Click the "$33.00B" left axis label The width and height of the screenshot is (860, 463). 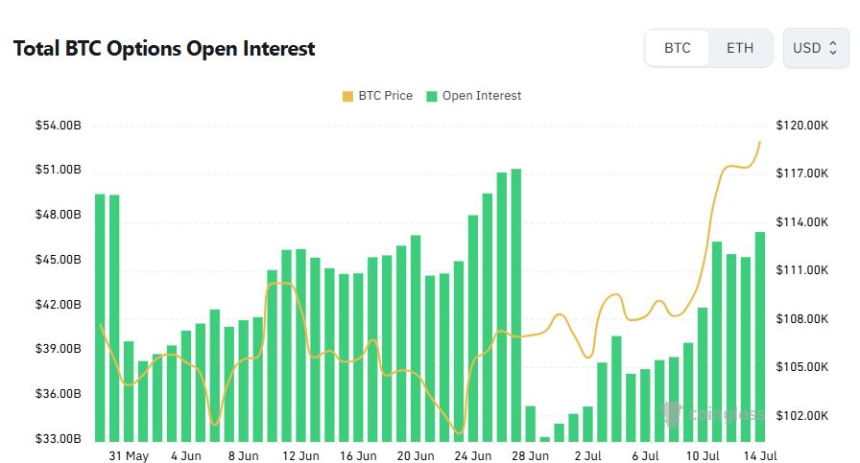(57, 439)
